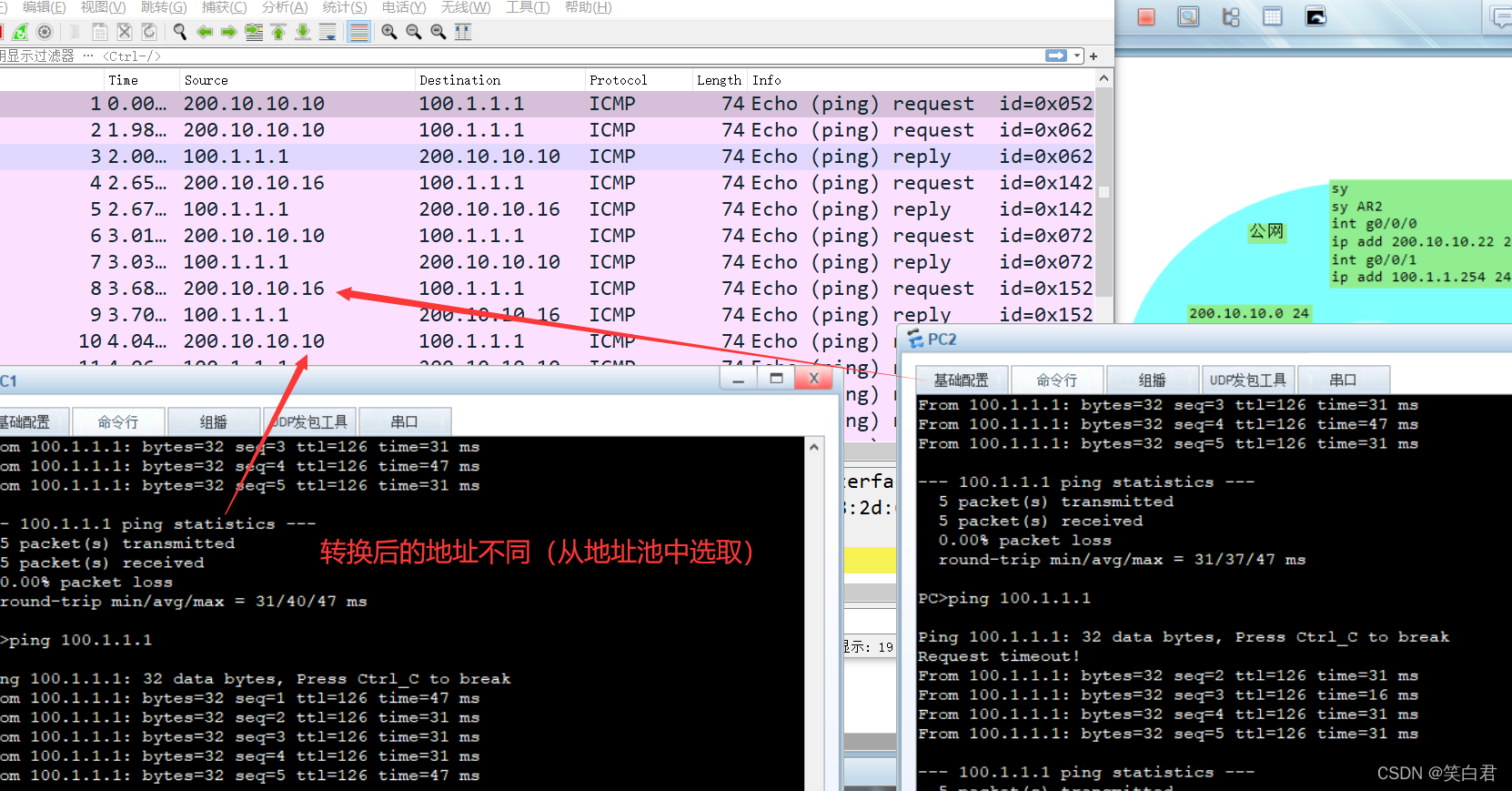Click the save capture file icon
The height and width of the screenshot is (791, 1512).
(100, 32)
